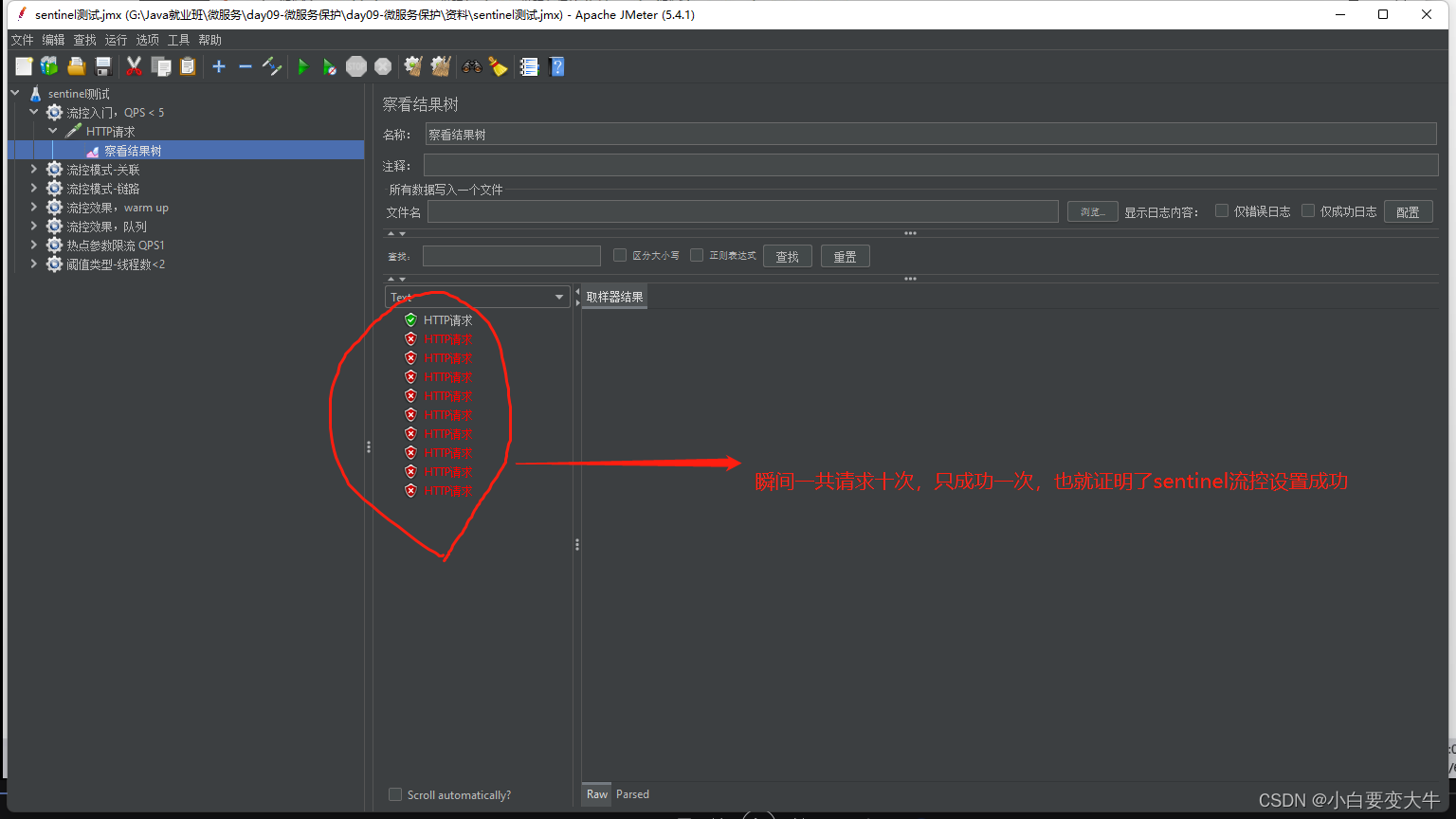1456x819 pixels.
Task: Click the 浏览.. browse button
Action: point(1092,211)
